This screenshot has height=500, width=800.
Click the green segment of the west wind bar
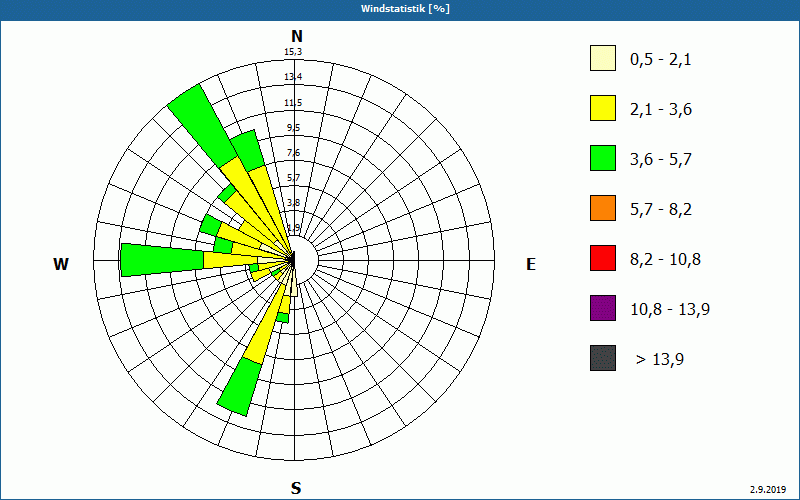click(162, 260)
